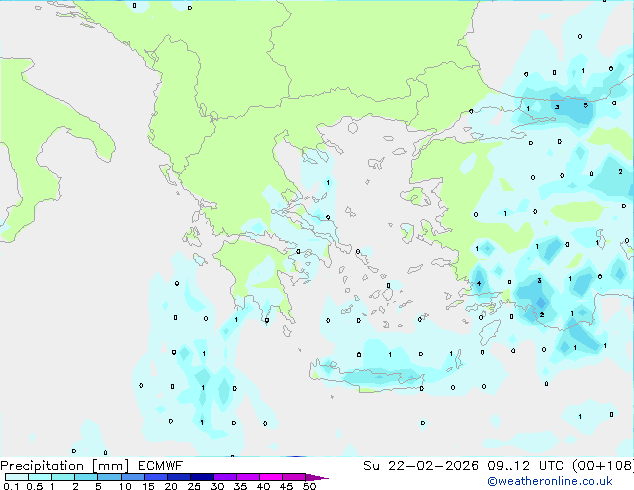This screenshot has height=490, width=634.
Task: Click the 'Precipitation' title text
Action: pyautogui.click(x=42, y=466)
